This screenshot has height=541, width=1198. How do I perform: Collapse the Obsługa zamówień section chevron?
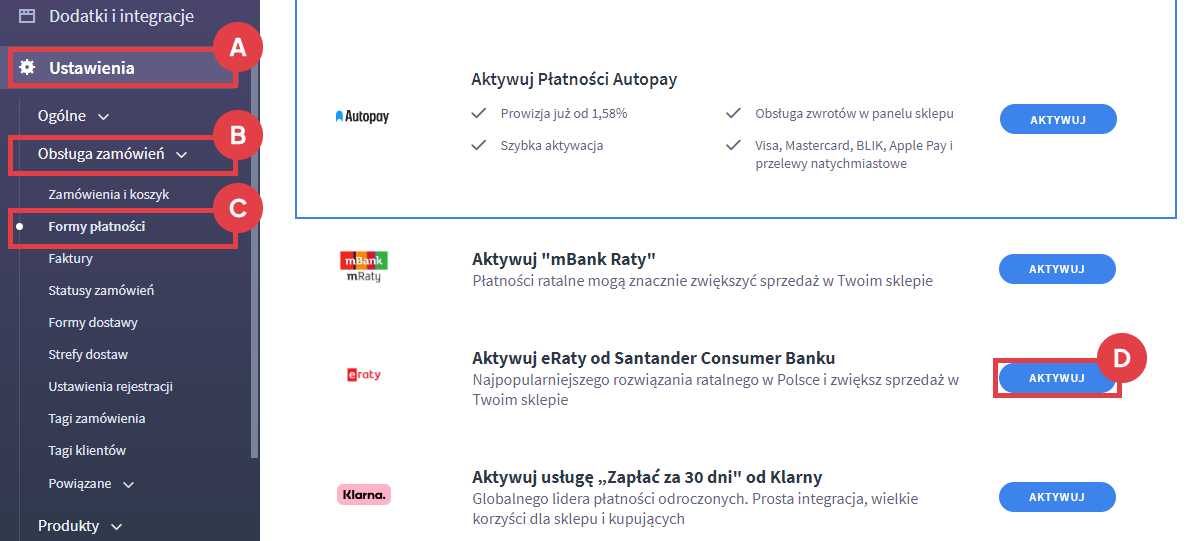[181, 155]
